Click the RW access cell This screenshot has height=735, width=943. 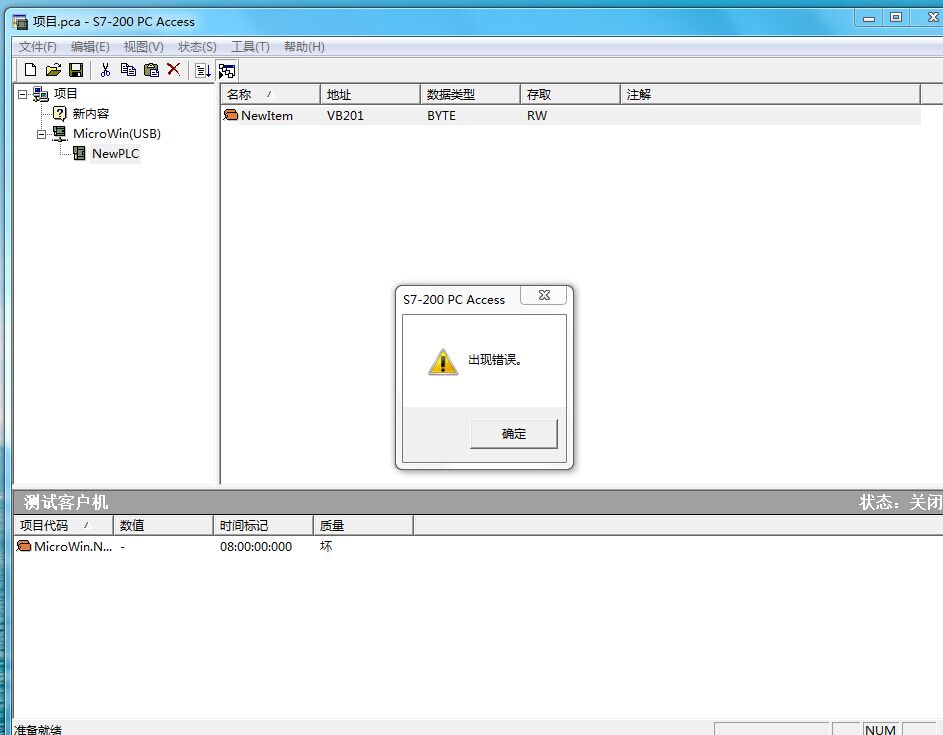point(536,115)
